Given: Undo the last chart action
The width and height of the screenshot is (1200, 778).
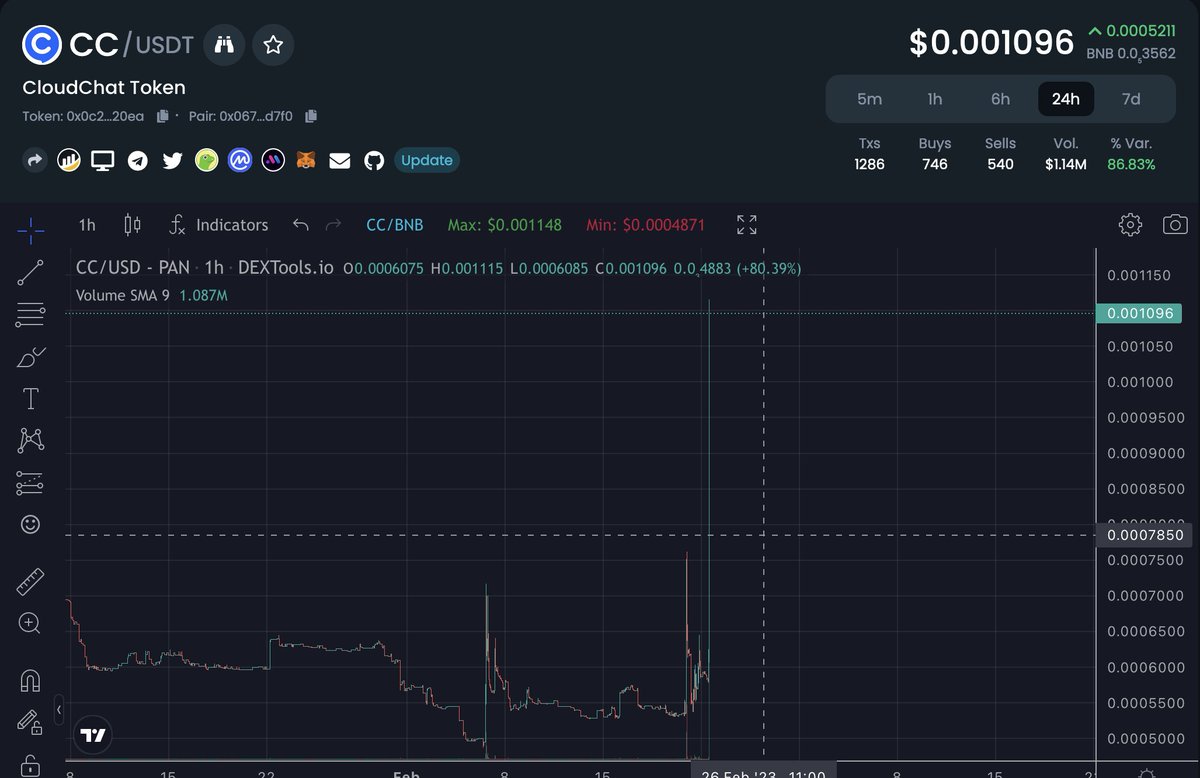Looking at the screenshot, I should coord(300,225).
